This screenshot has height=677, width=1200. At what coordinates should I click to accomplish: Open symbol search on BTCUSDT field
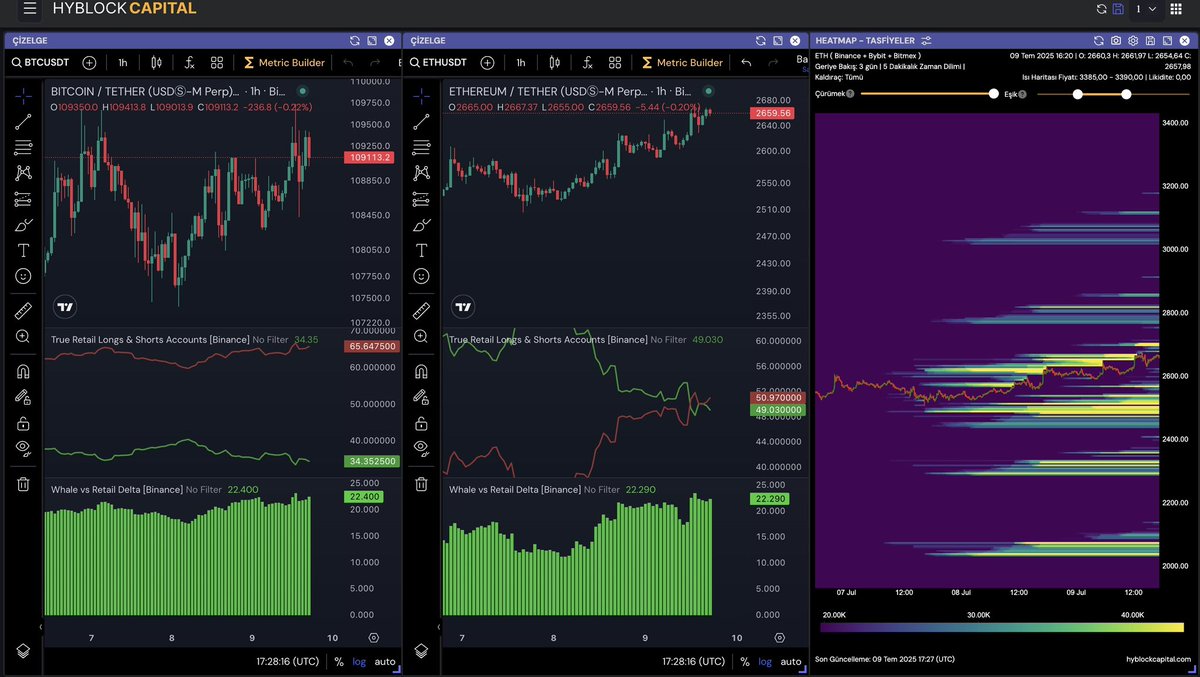click(x=40, y=62)
